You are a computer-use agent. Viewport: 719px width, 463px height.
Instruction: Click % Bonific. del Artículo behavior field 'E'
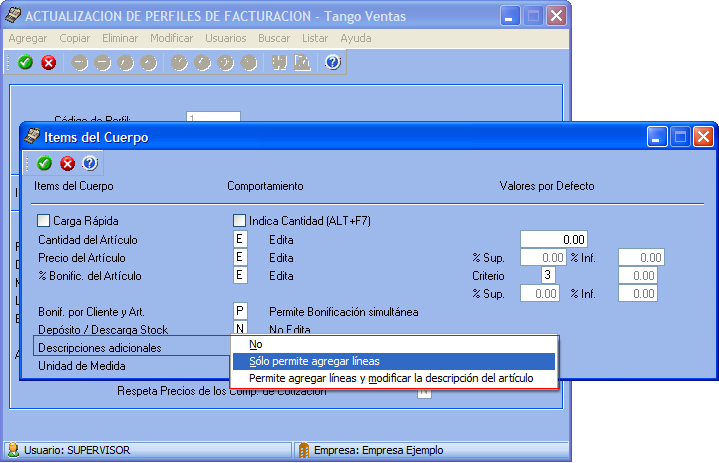[x=240, y=276]
